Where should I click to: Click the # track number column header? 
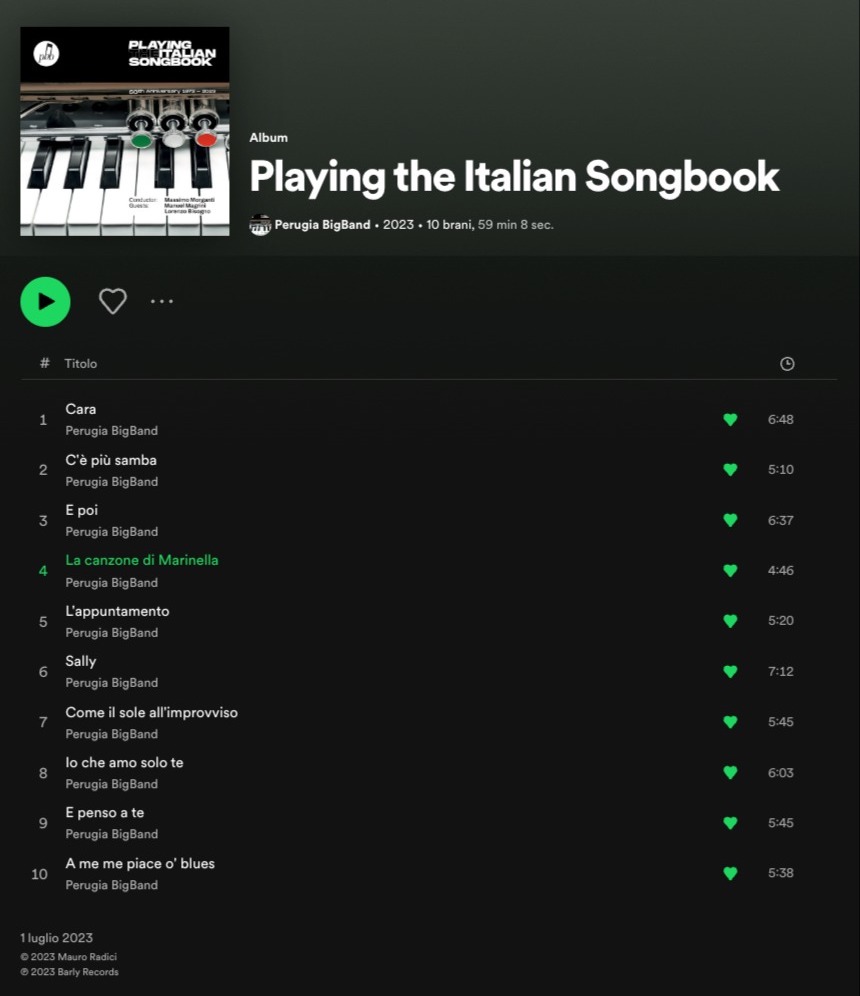tap(44, 363)
